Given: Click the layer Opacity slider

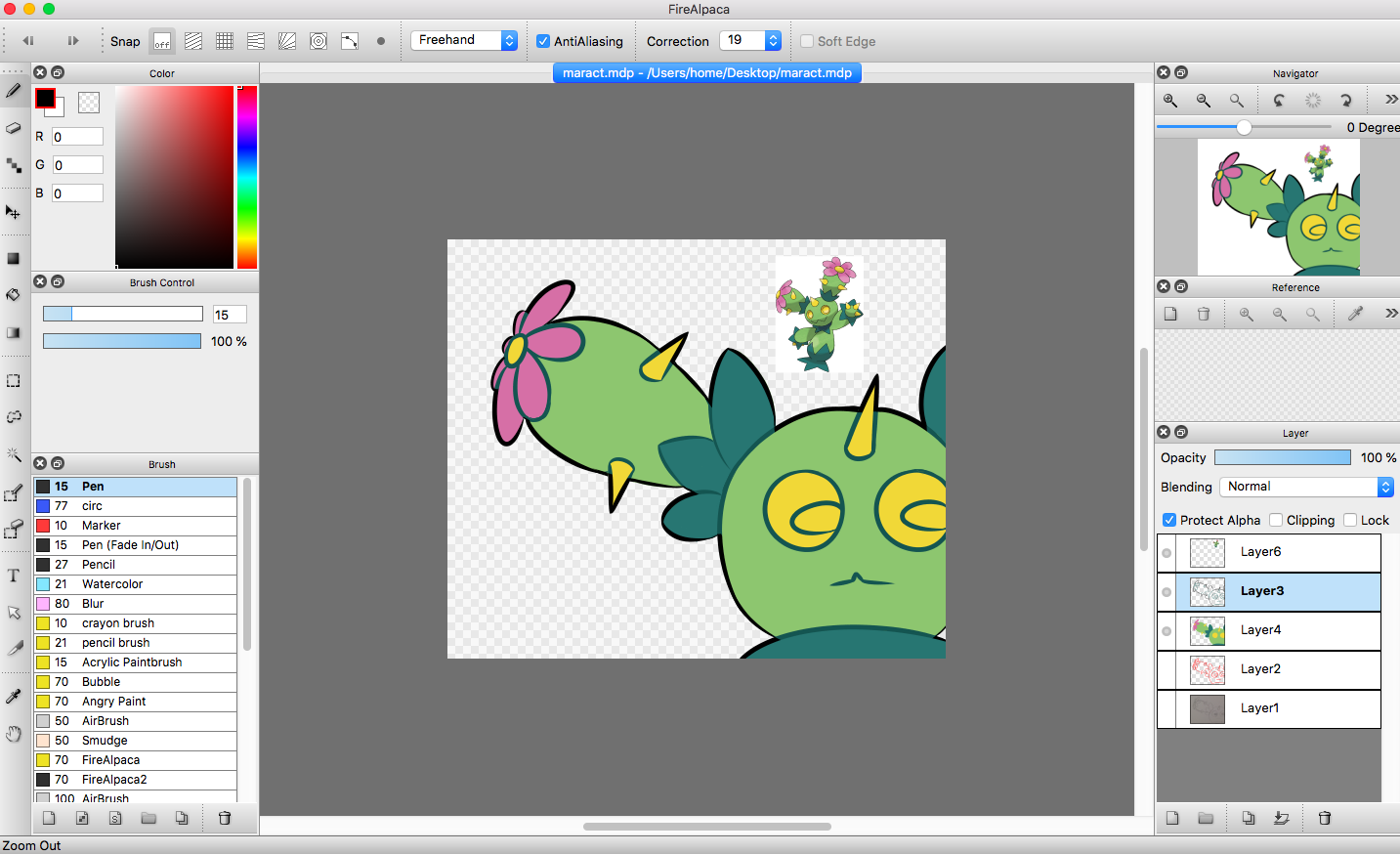Looking at the screenshot, I should (x=1283, y=457).
